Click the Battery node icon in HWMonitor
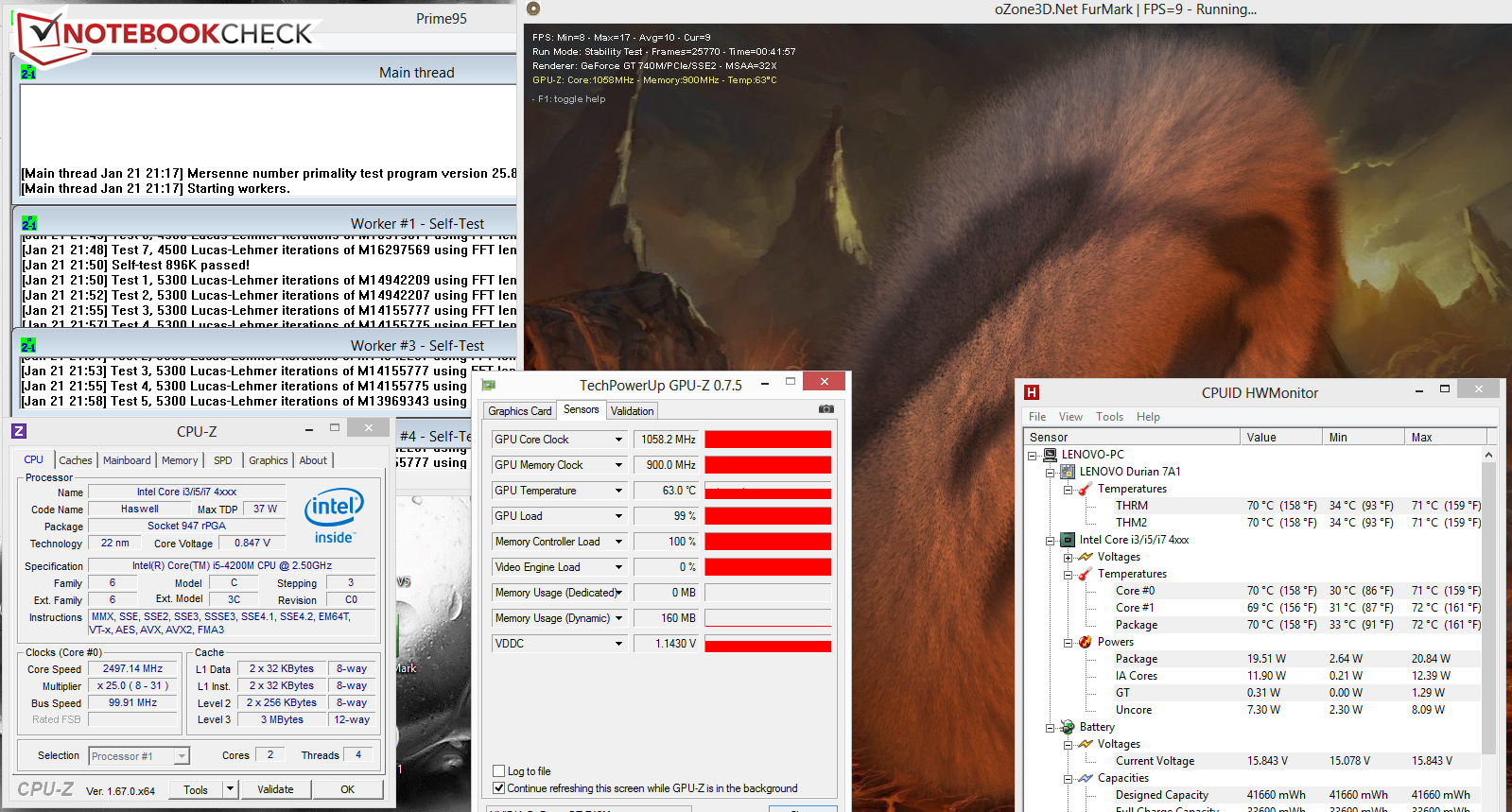1512x812 pixels. [x=1068, y=726]
